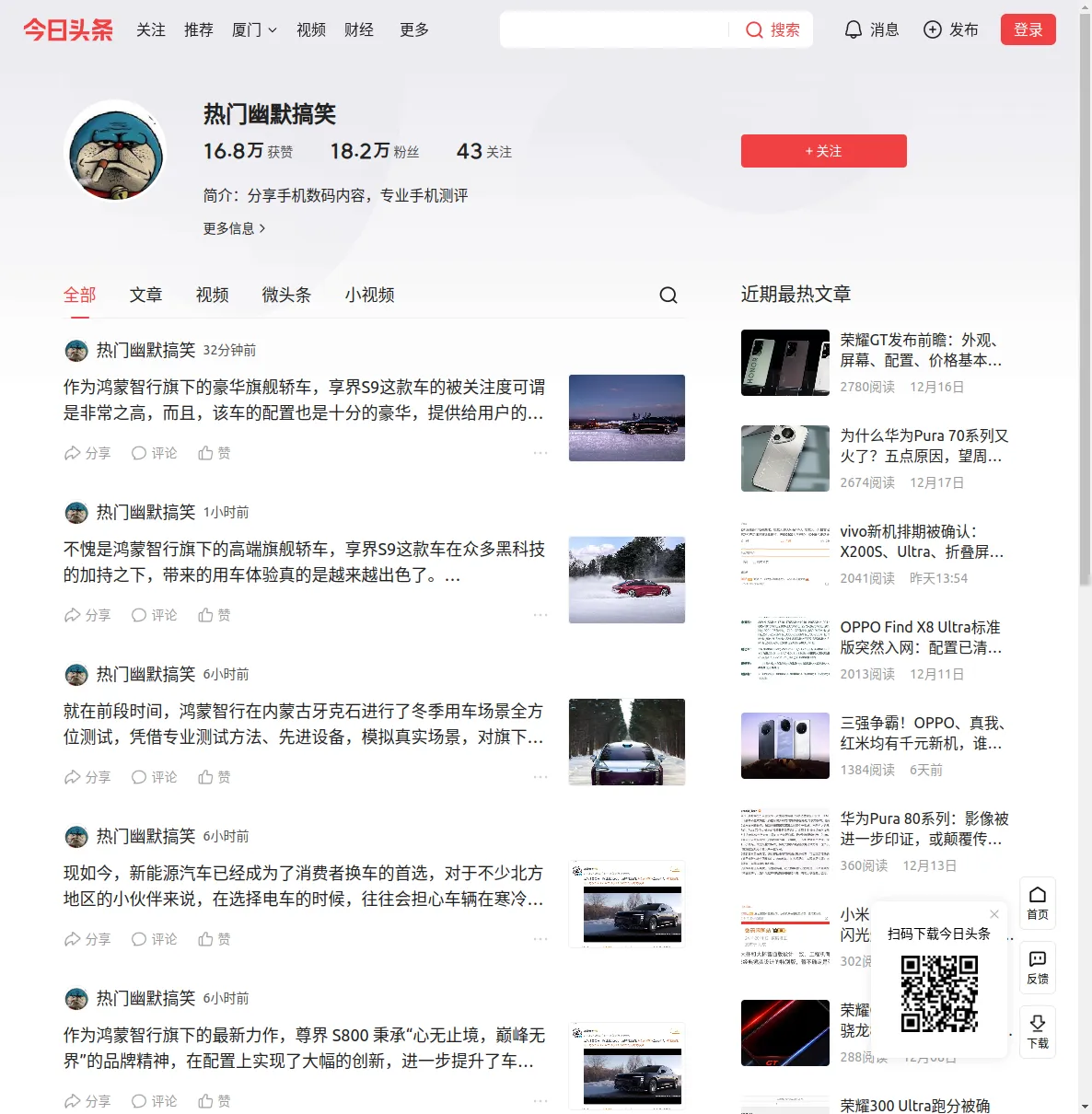Viewport: 1092px width, 1114px height.
Task: Share the 1小时前 post
Action: click(x=87, y=615)
